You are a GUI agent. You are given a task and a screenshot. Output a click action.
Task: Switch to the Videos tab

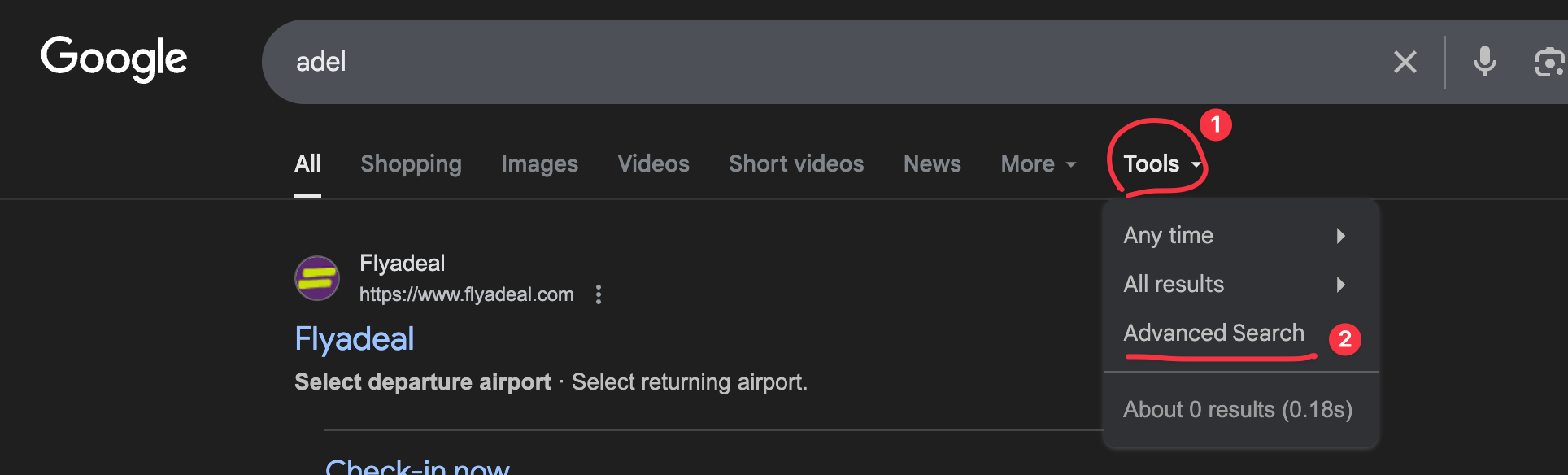point(653,164)
